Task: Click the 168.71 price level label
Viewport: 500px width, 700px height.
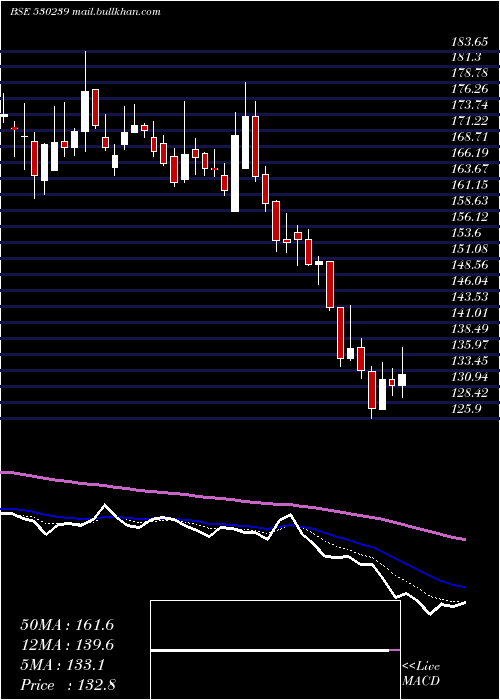Action: pyautogui.click(x=470, y=137)
